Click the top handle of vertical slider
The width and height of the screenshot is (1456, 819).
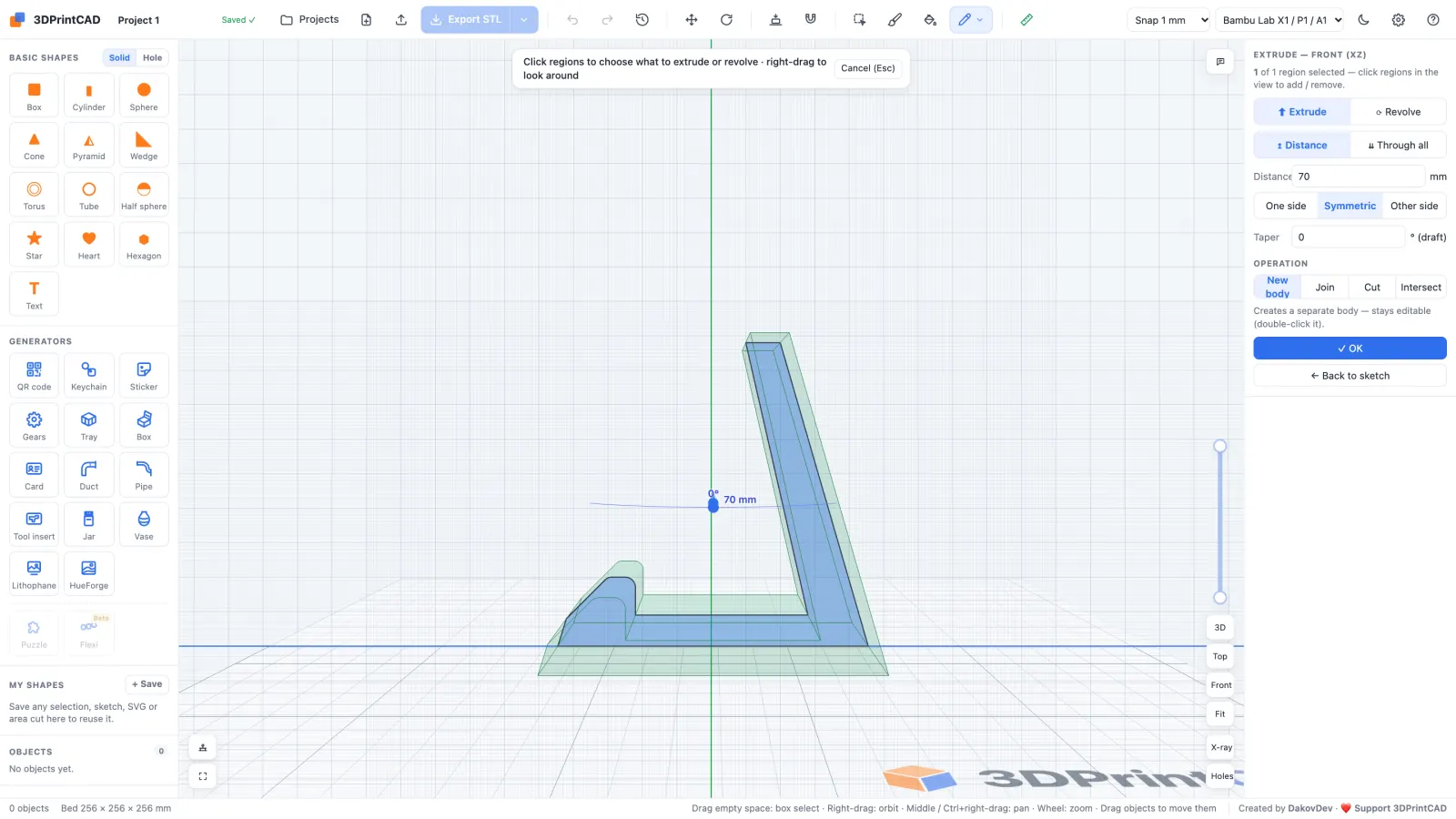(1220, 446)
